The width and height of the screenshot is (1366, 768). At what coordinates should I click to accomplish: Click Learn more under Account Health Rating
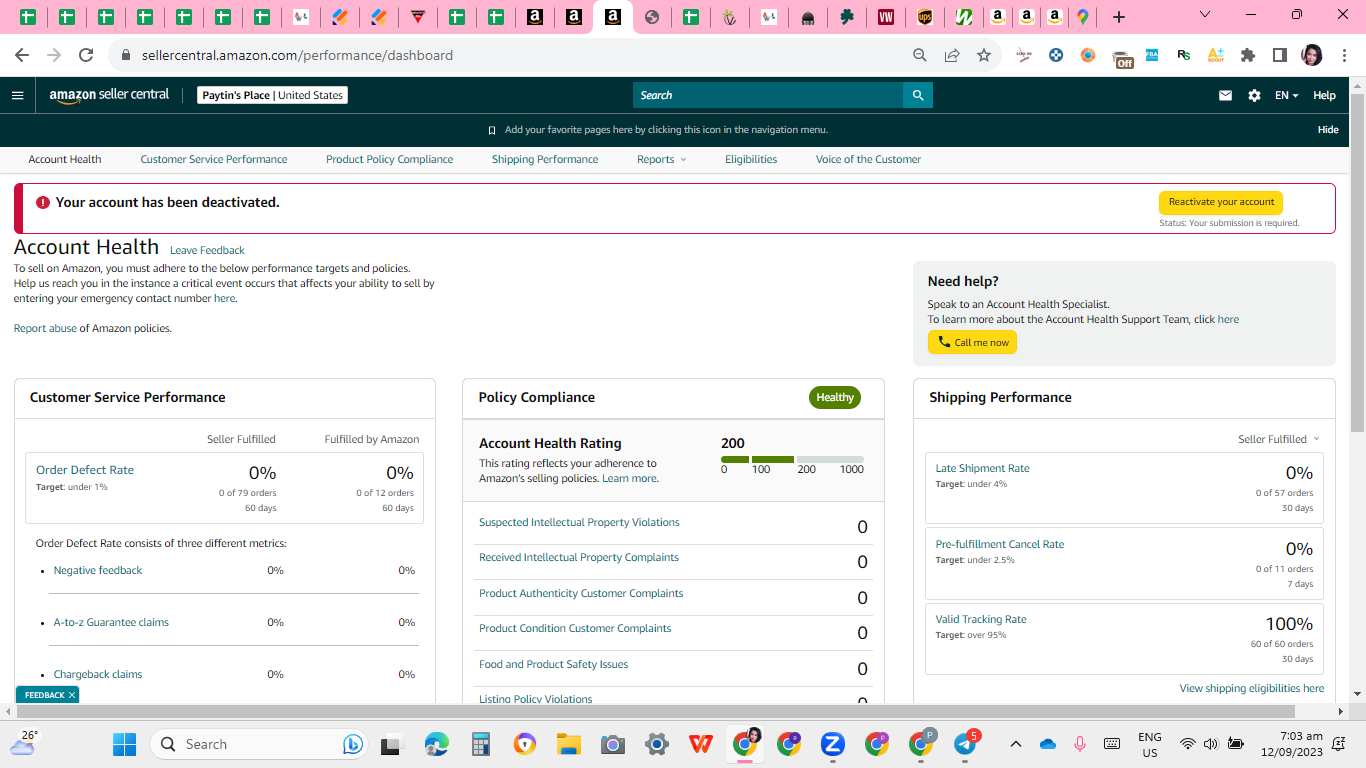[x=630, y=478]
